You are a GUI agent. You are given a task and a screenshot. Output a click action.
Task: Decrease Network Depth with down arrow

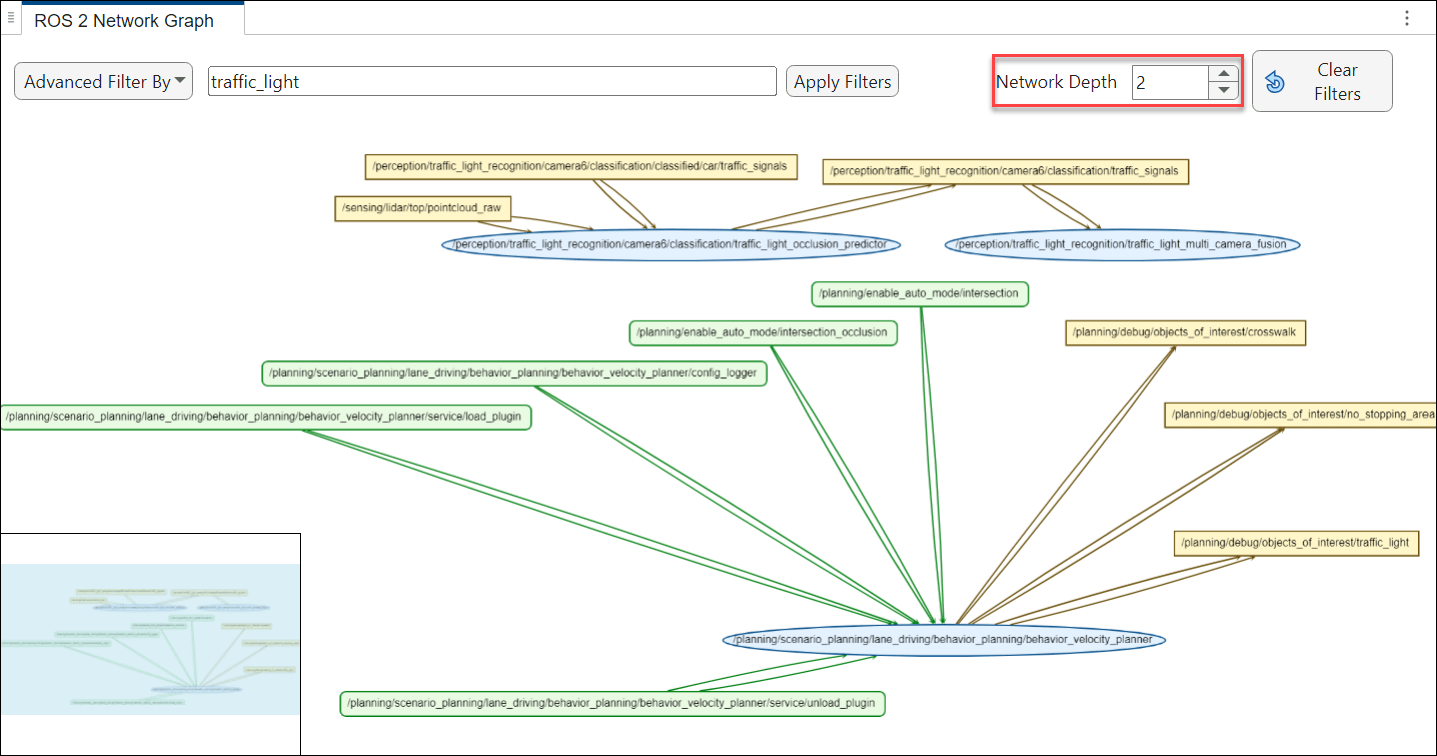pos(1223,91)
